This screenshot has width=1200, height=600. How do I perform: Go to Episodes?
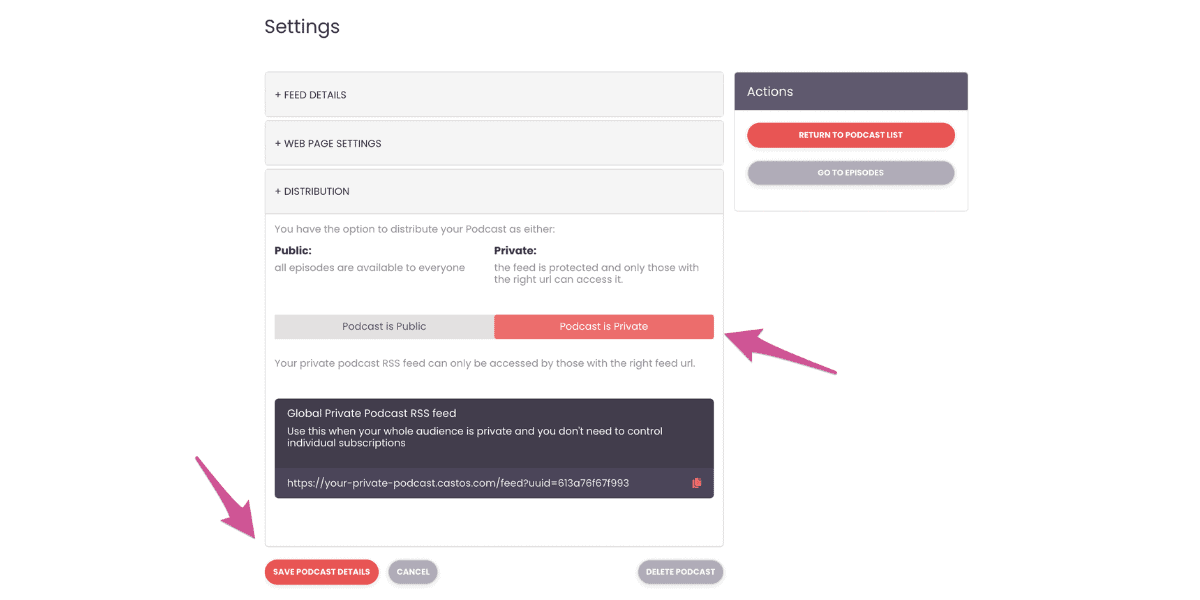[851, 173]
